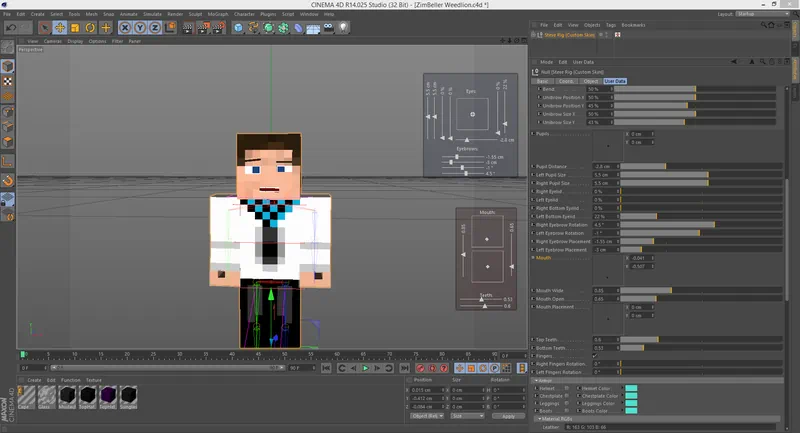Toggle the Chestplate checkbox
800x433 pixels.
[x=566, y=396]
